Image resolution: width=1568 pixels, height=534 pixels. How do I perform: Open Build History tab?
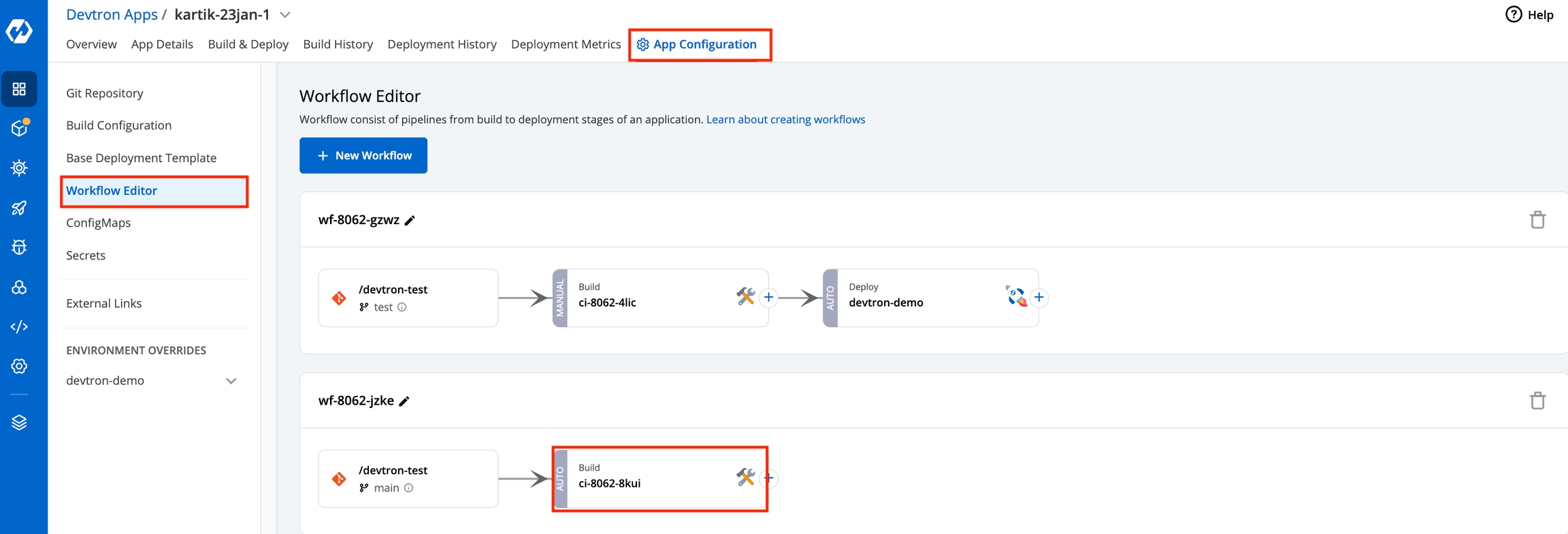(x=338, y=44)
